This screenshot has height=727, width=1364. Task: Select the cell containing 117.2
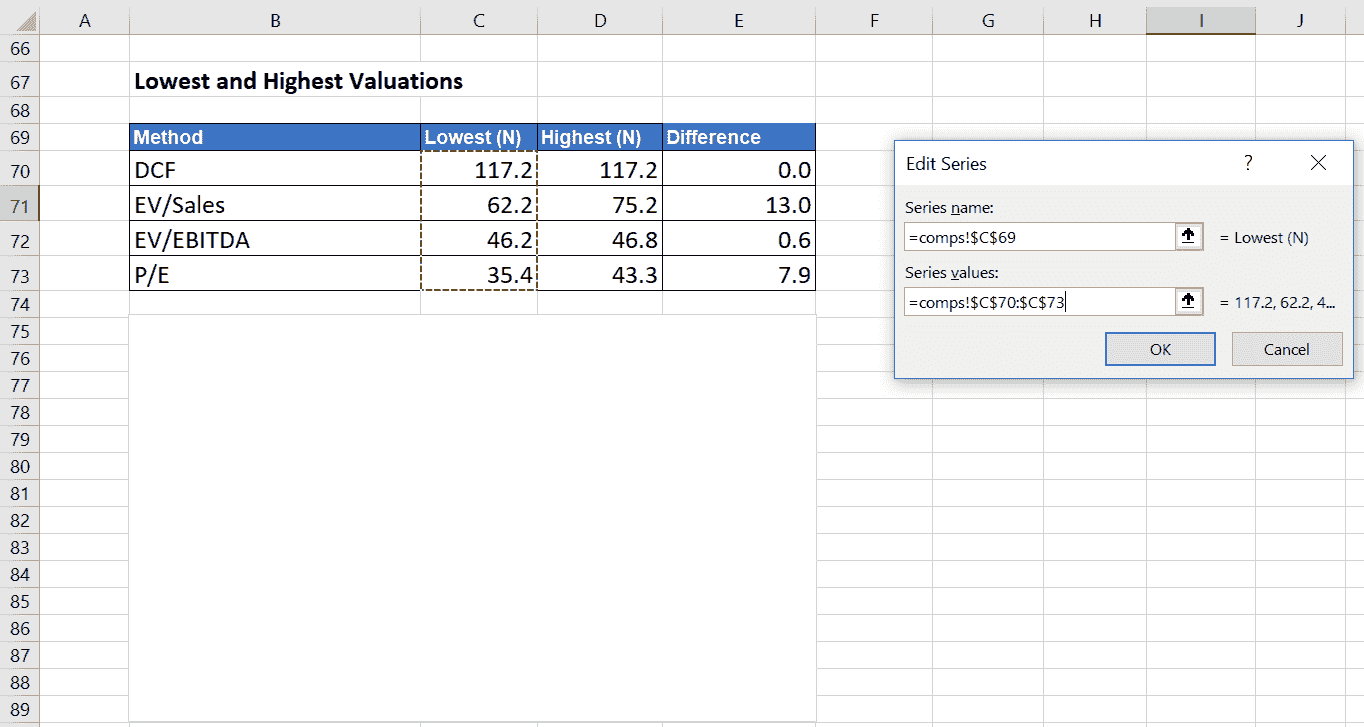pyautogui.click(x=478, y=170)
